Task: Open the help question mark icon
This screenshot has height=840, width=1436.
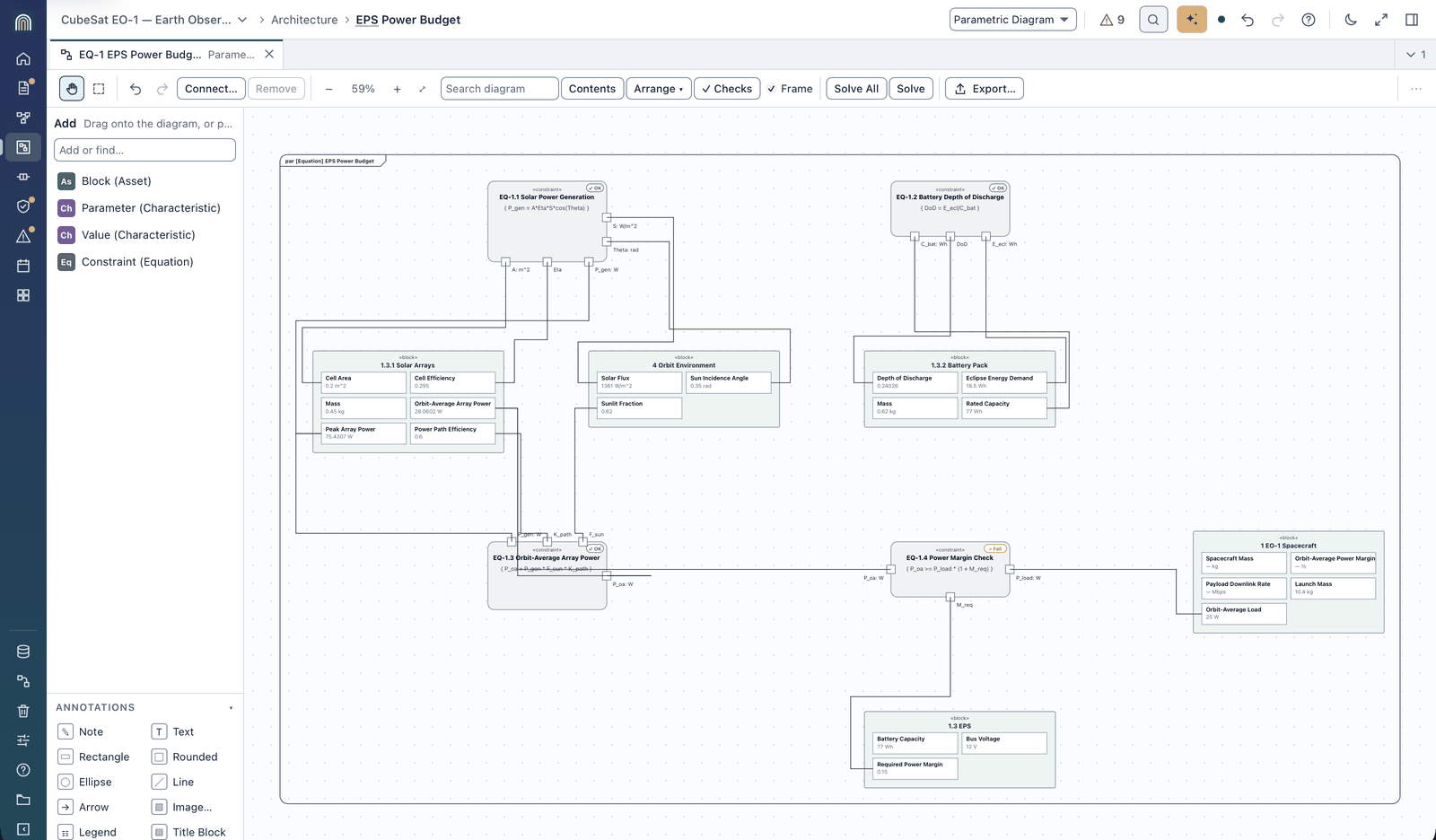Action: point(1309,20)
